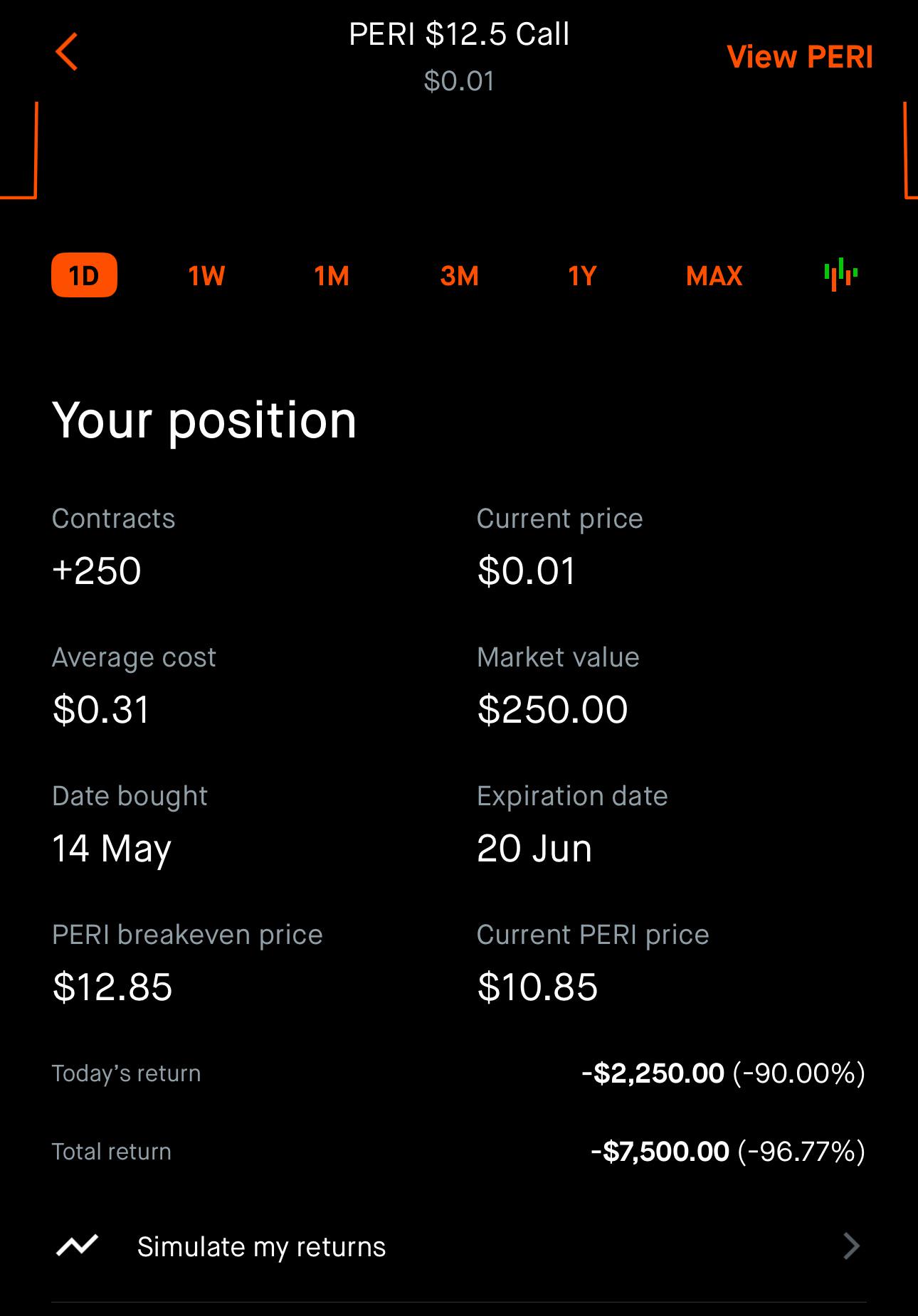Switch chart to 1M range
This screenshot has width=918, height=1316.
coord(332,275)
